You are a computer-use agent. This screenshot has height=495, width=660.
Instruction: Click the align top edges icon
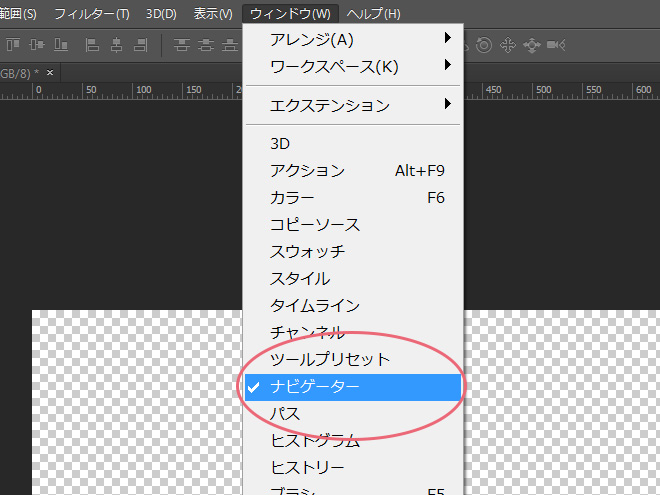pos(14,44)
